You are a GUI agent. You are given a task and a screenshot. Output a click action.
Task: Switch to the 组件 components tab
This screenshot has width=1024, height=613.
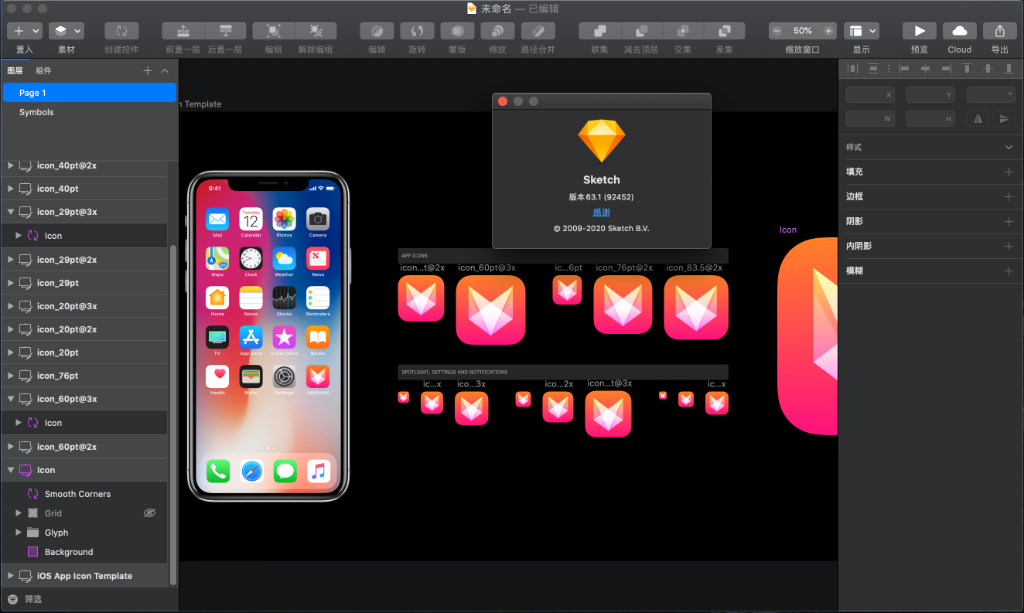click(43, 71)
